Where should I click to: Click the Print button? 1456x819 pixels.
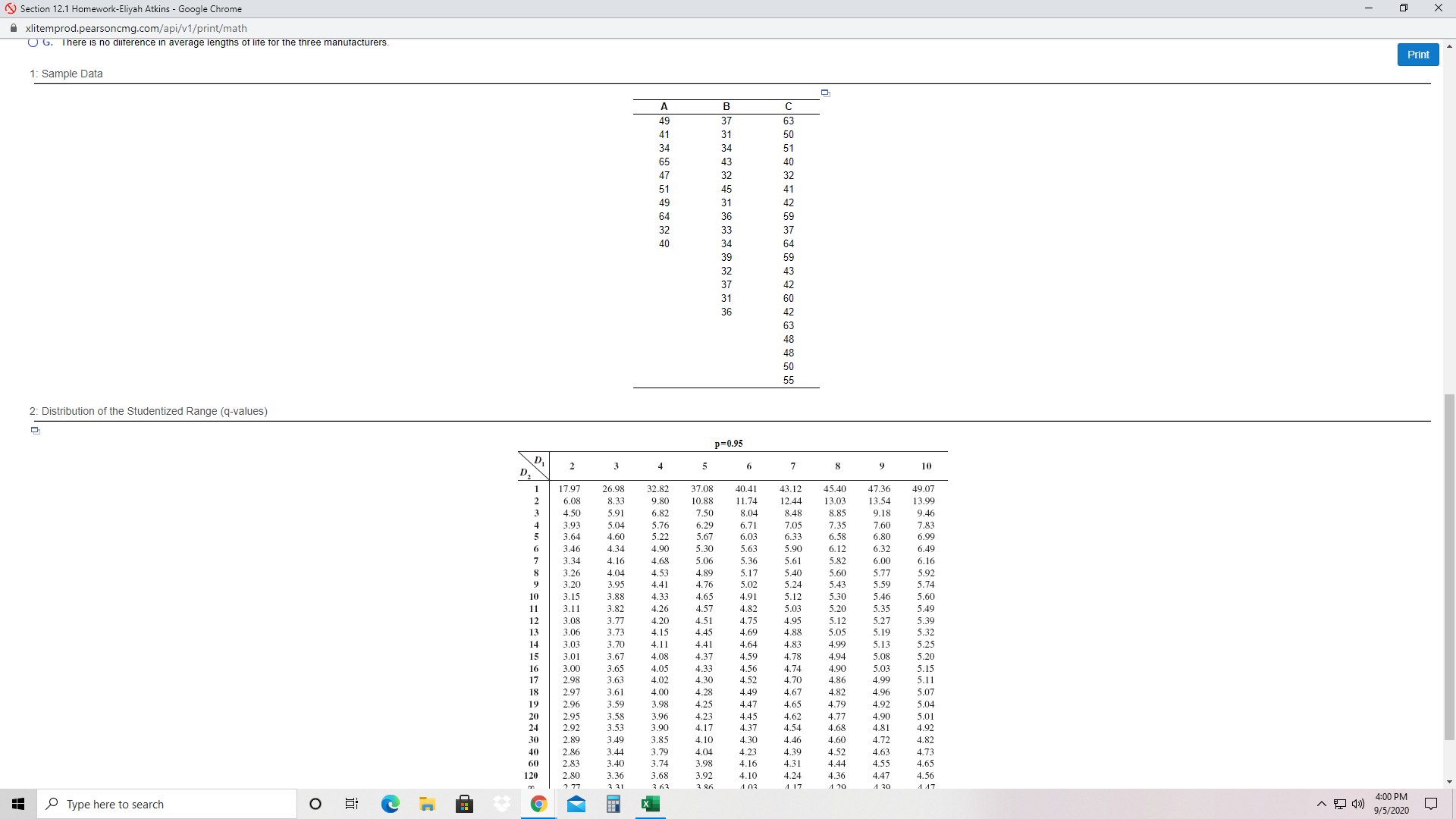click(x=1417, y=54)
